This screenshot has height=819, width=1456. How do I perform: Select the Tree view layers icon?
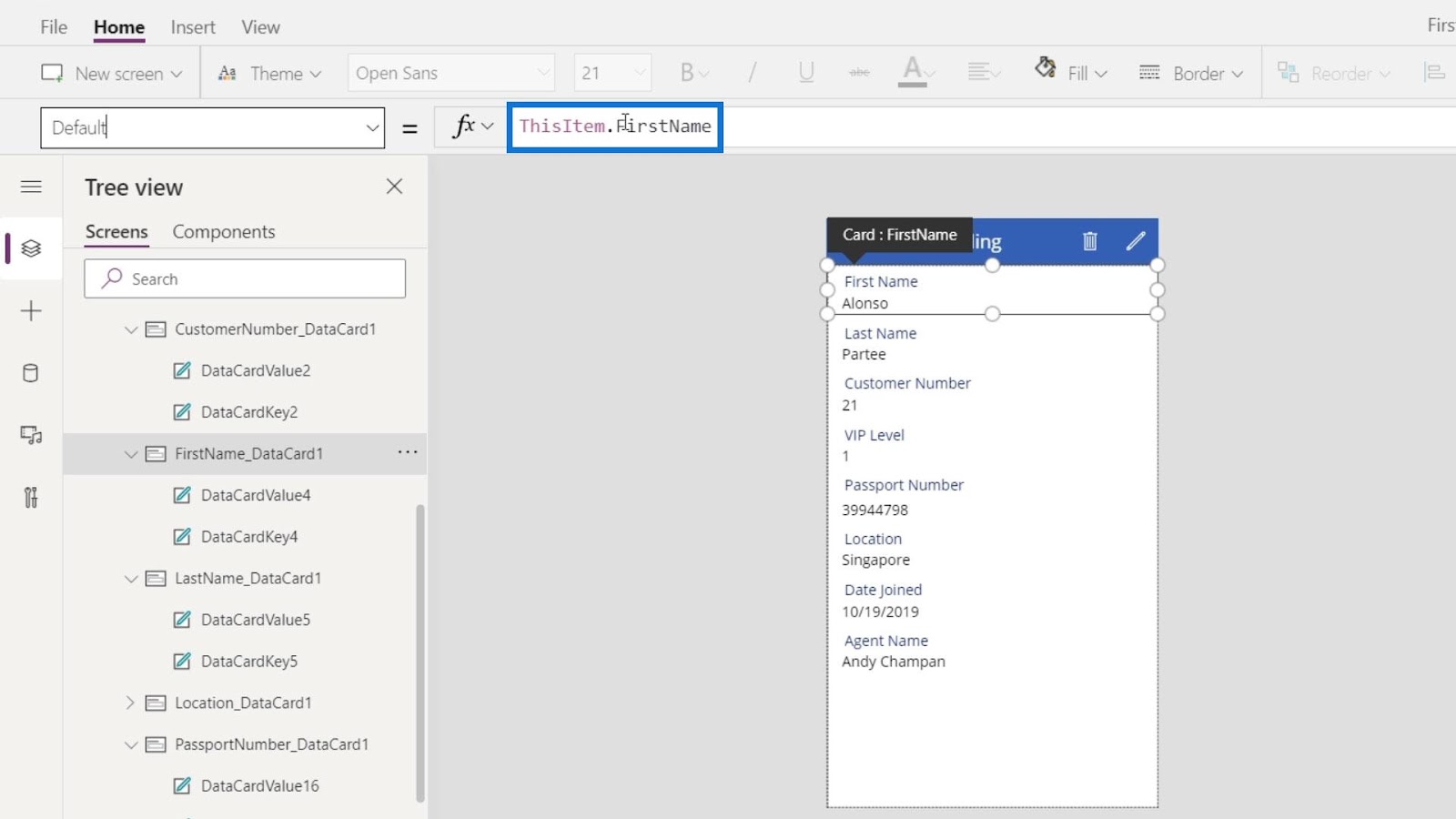click(x=31, y=248)
